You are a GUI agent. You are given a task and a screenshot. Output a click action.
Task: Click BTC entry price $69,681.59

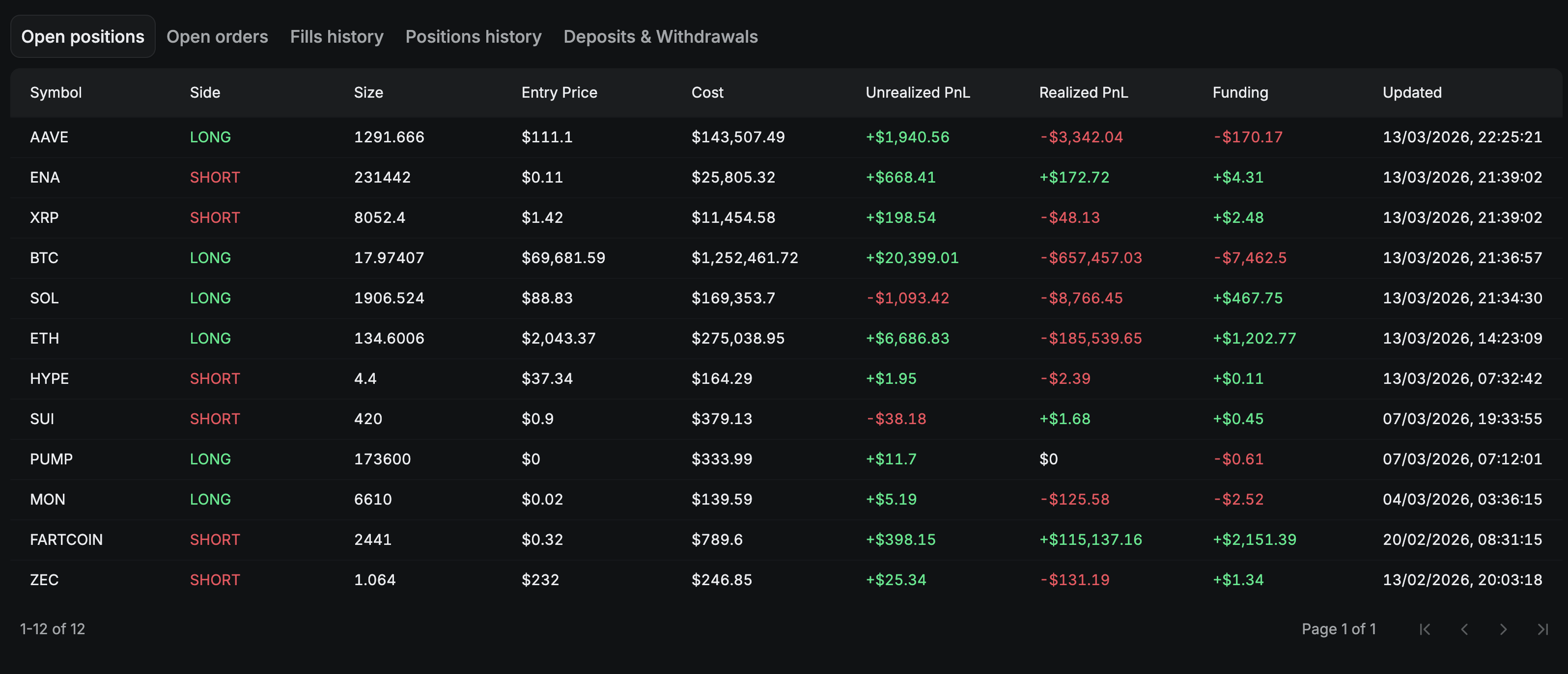(x=563, y=258)
